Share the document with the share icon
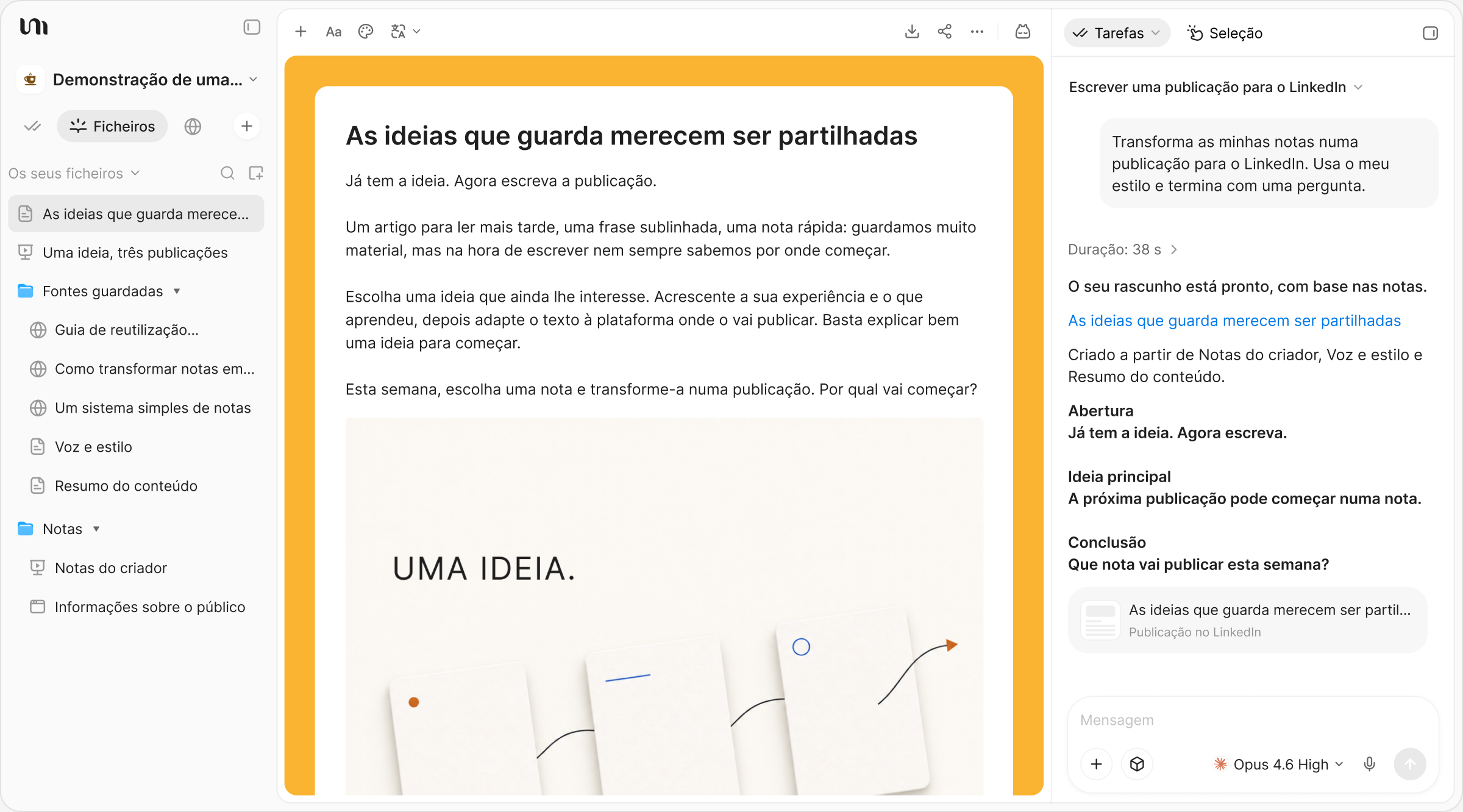1463x812 pixels. click(945, 32)
